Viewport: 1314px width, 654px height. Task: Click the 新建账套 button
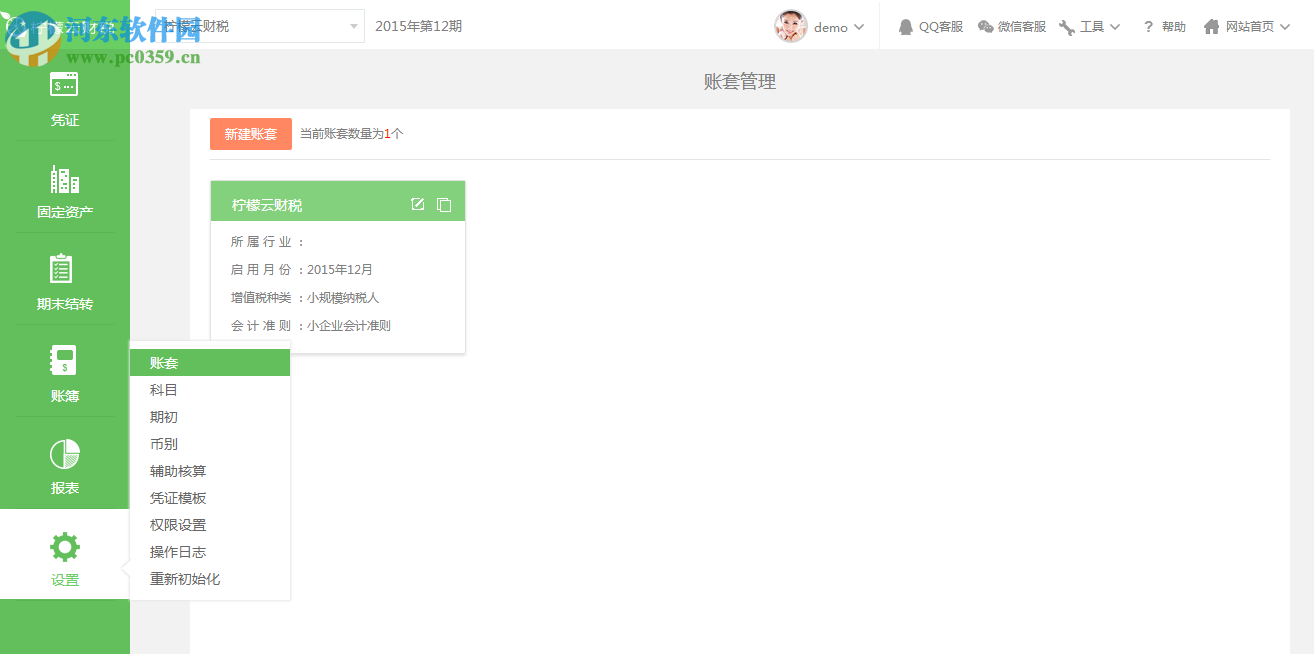pos(250,133)
